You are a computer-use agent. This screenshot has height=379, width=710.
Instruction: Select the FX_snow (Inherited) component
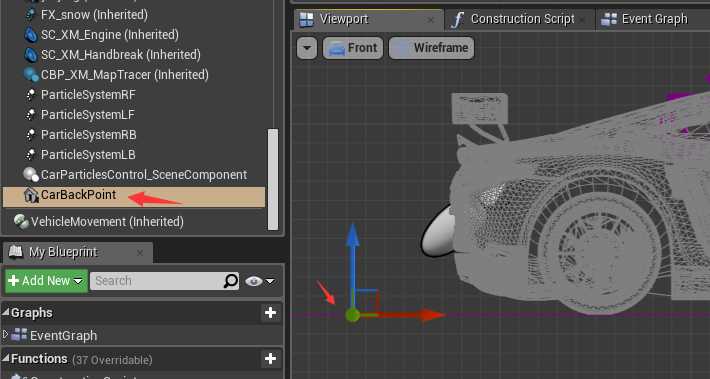[94, 15]
